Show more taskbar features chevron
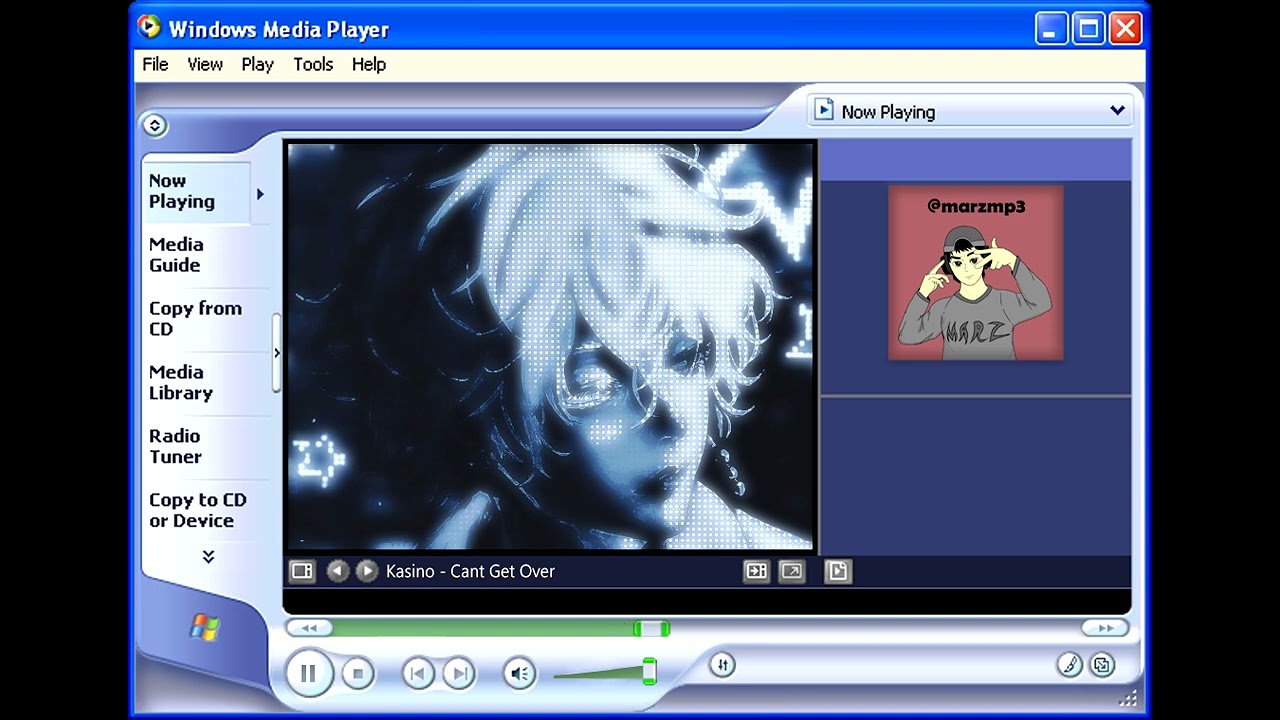This screenshot has height=720, width=1280. pos(208,557)
